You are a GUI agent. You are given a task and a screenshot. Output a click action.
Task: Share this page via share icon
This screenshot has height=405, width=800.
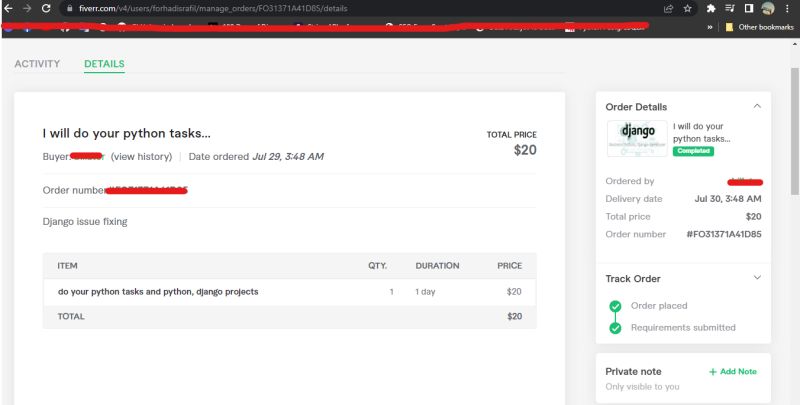pos(668,8)
